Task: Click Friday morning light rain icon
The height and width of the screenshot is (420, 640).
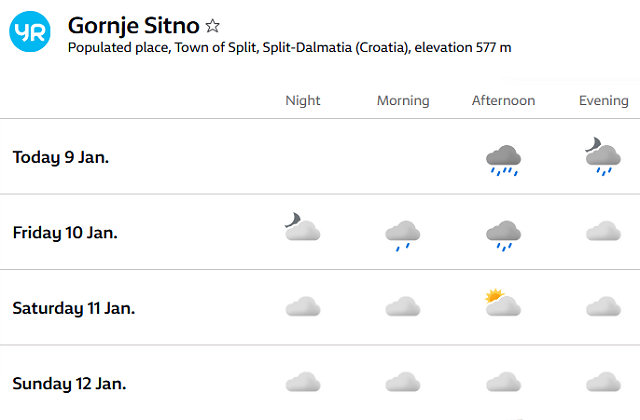Action: pyautogui.click(x=403, y=236)
